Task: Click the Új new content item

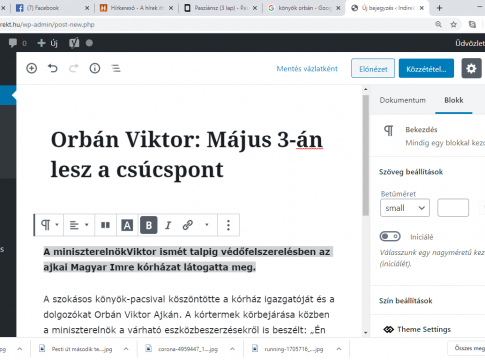Action: (48, 43)
